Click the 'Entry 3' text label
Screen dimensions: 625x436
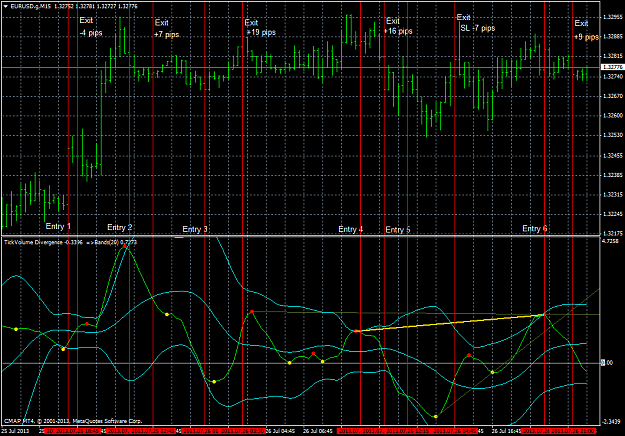click(x=195, y=229)
